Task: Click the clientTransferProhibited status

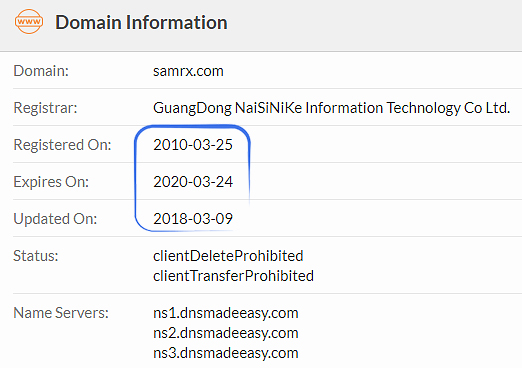Action: coord(233,276)
